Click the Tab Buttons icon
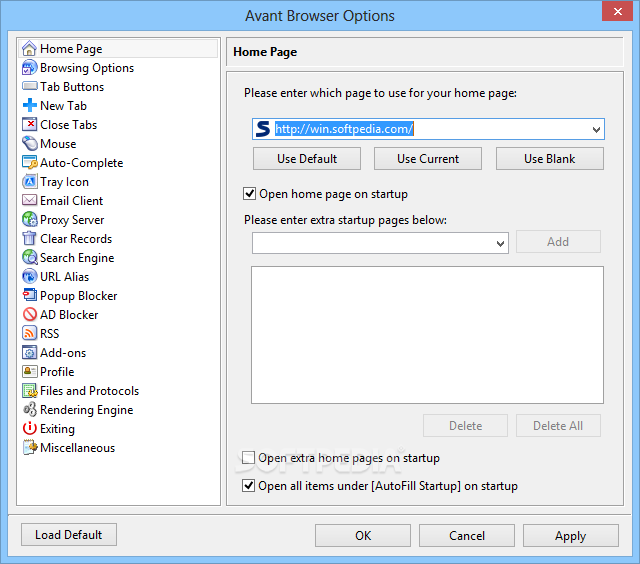640x564 pixels. point(29,87)
